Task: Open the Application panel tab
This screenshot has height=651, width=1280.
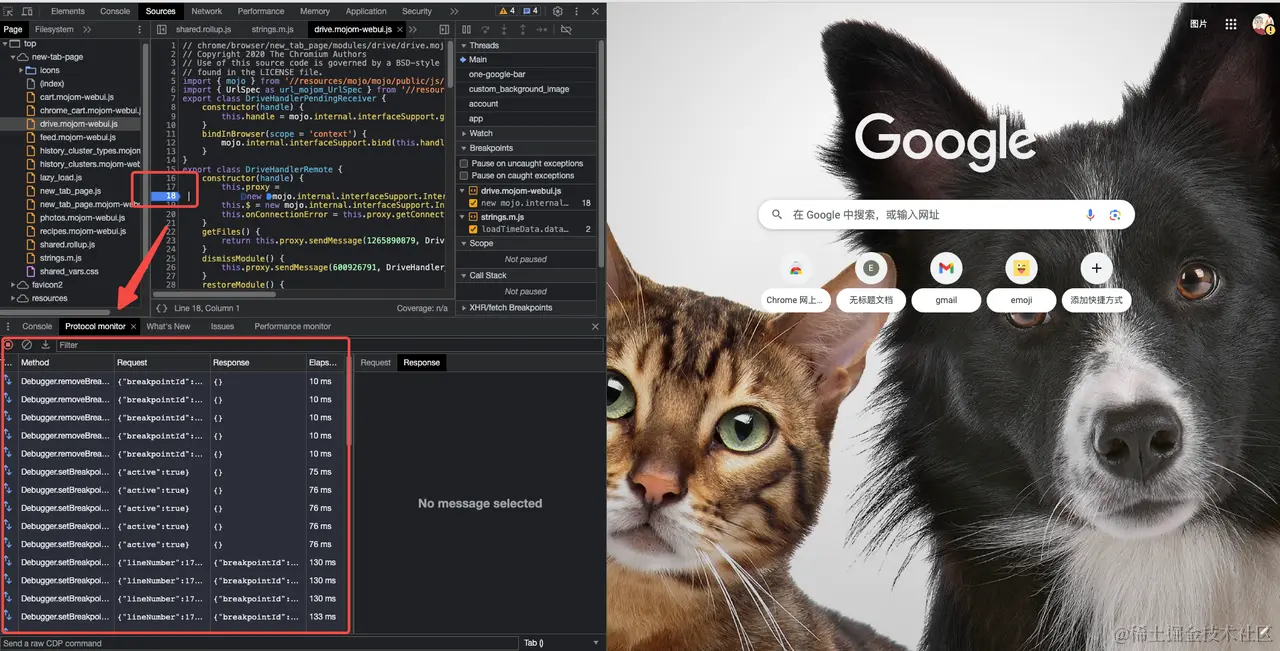Action: pos(366,11)
